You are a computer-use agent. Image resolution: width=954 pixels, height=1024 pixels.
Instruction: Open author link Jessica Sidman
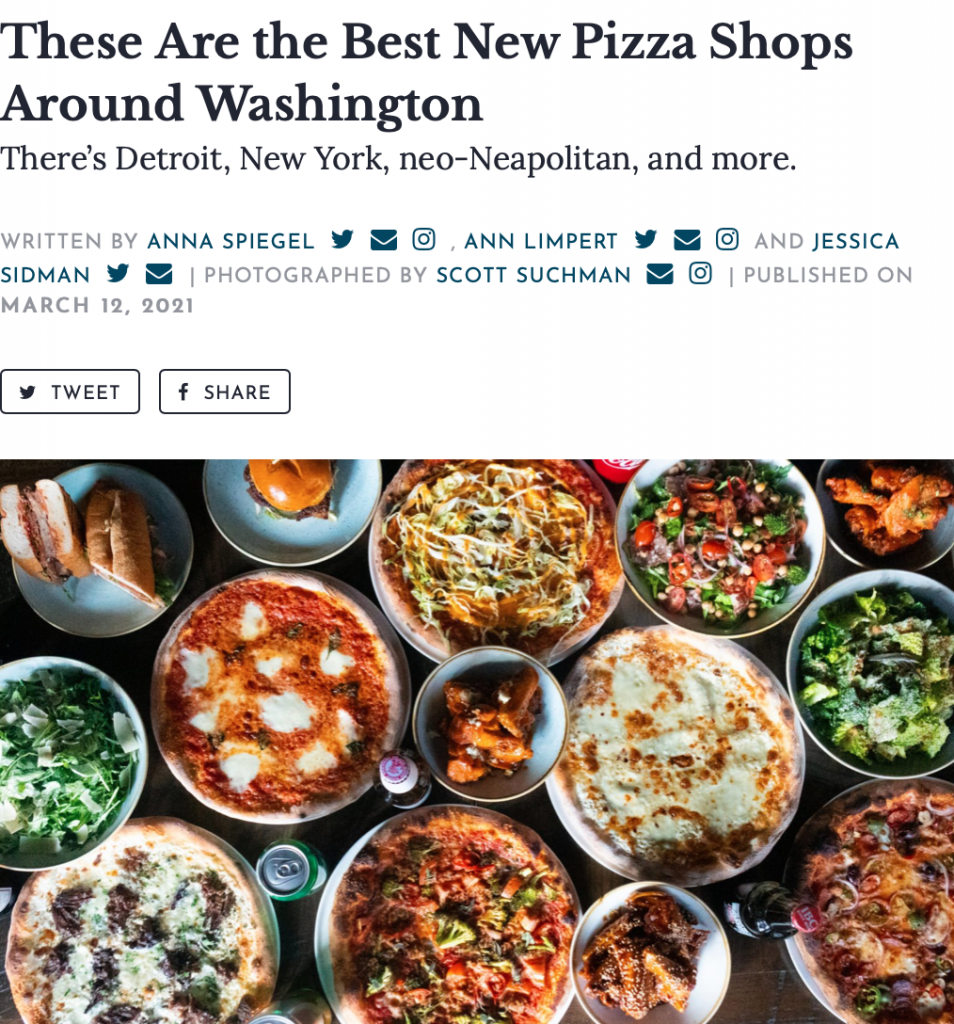click(x=449, y=258)
